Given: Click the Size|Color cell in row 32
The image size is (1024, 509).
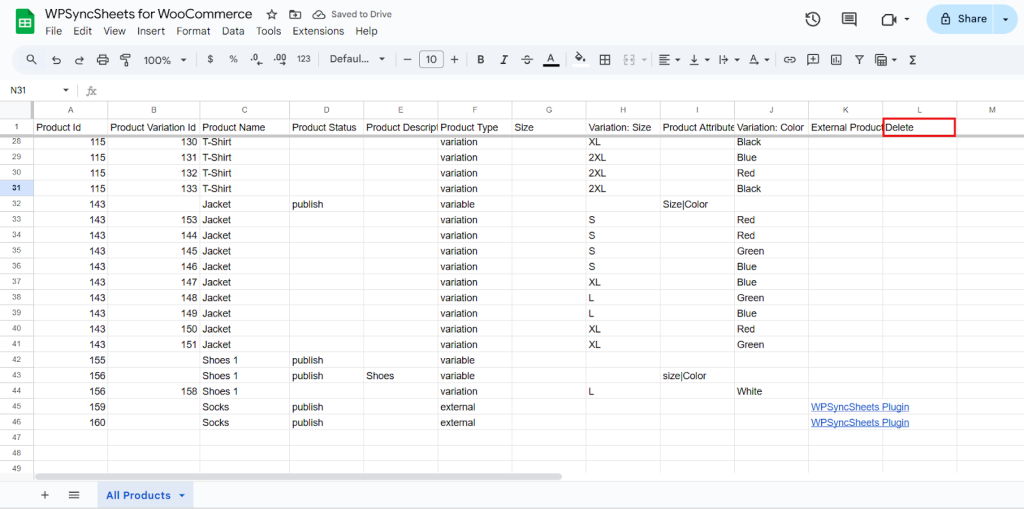Looking at the screenshot, I should pyautogui.click(x=697, y=204).
